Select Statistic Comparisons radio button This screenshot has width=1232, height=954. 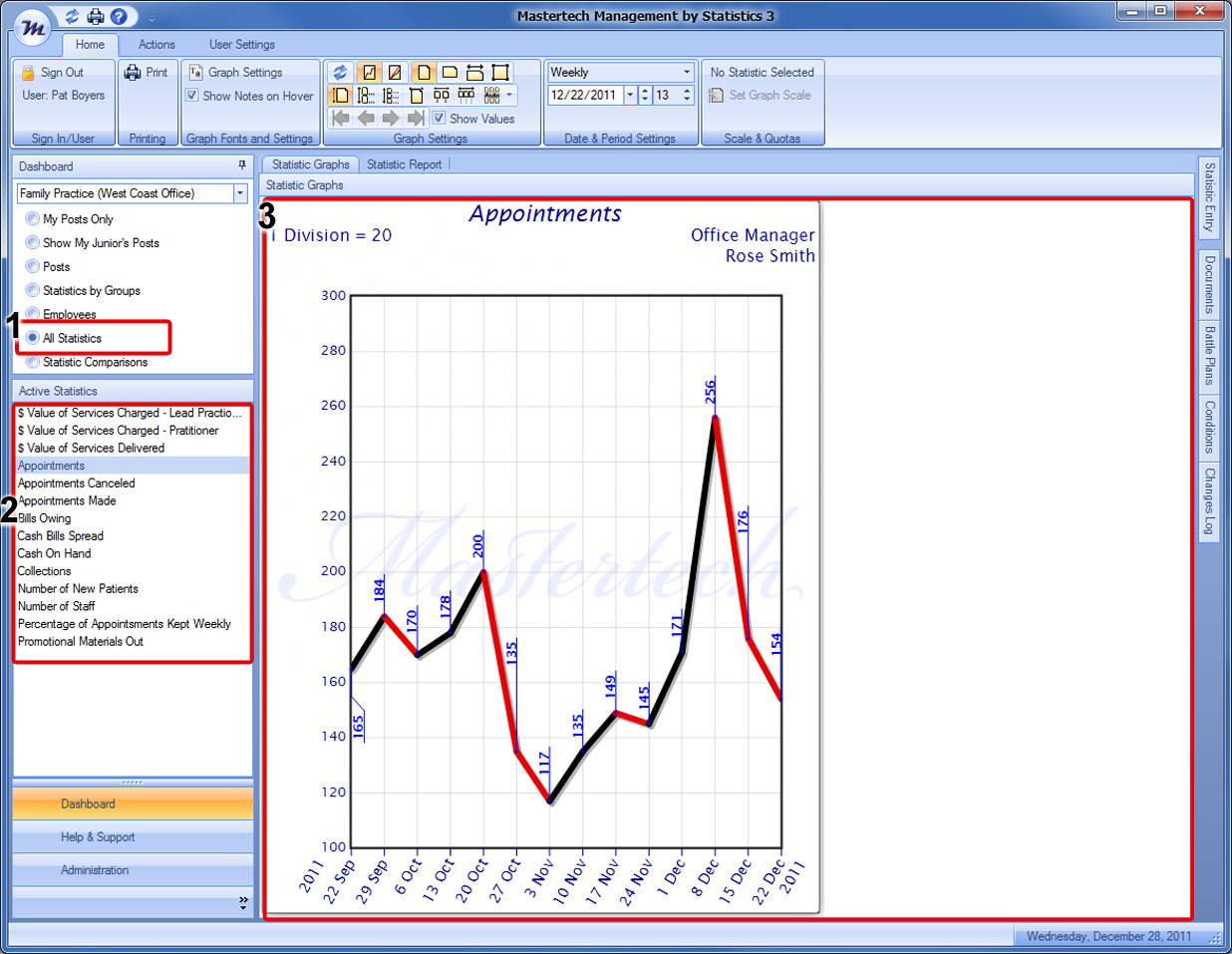33,362
